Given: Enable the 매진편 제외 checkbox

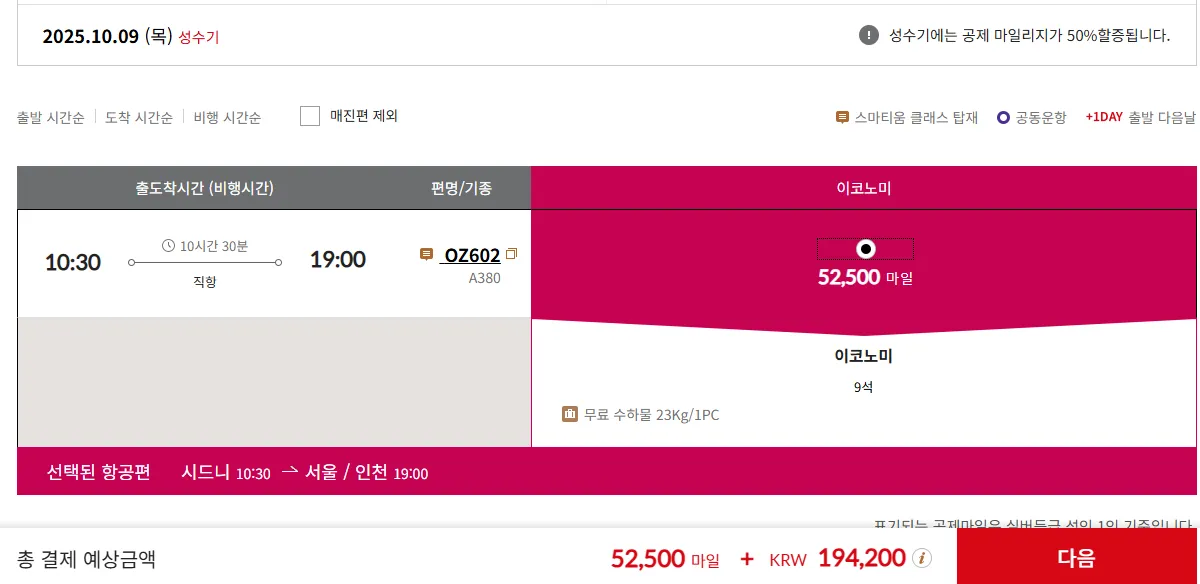Looking at the screenshot, I should [310, 116].
